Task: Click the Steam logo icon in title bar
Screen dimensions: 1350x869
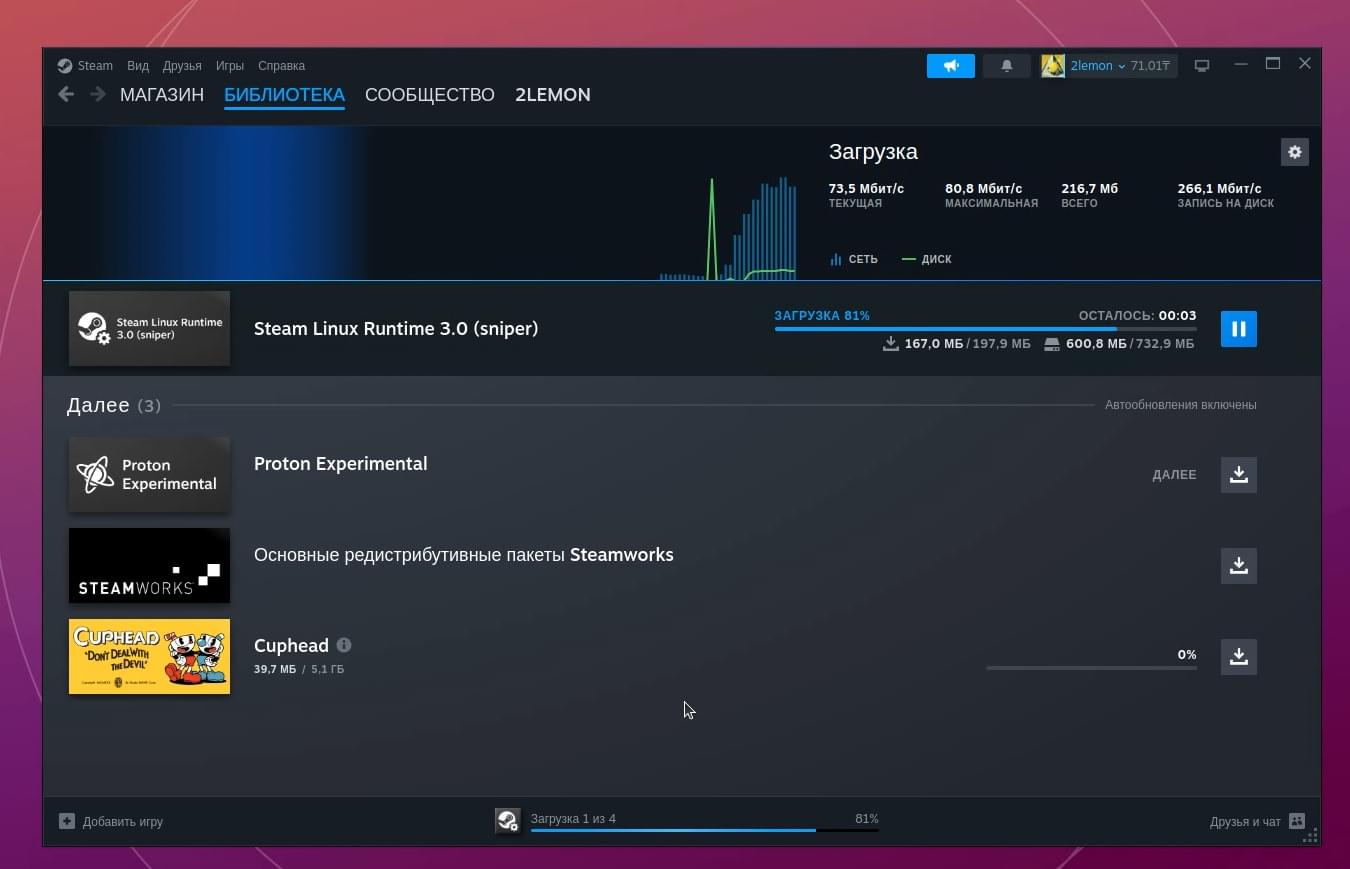Action: (65, 66)
